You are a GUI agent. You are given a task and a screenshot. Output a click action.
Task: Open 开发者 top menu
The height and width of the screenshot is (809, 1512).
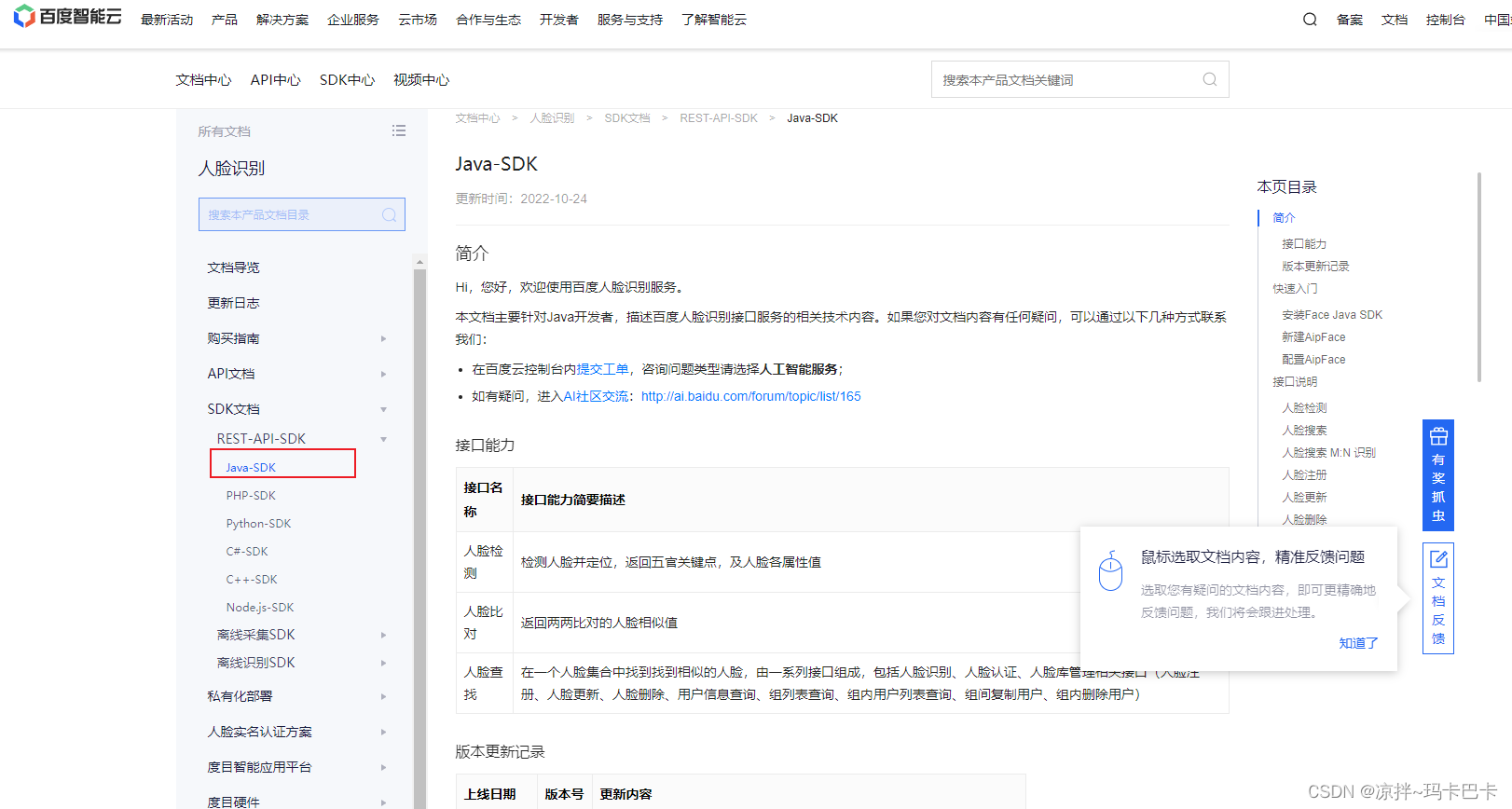[x=559, y=20]
